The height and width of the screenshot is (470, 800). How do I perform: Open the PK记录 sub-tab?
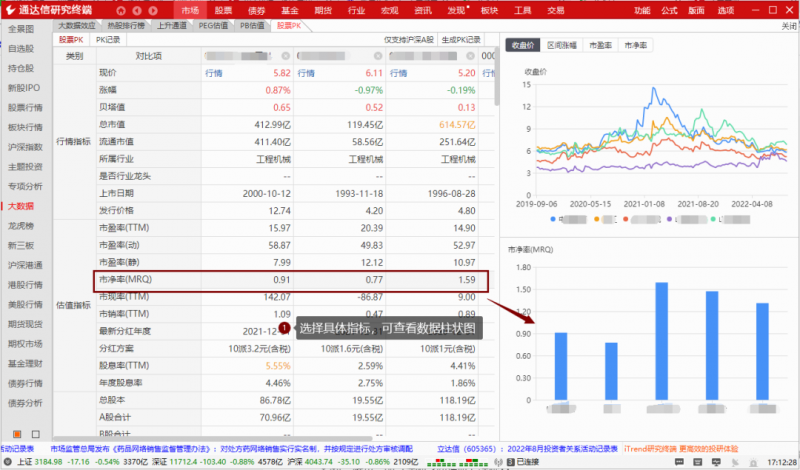click(108, 40)
